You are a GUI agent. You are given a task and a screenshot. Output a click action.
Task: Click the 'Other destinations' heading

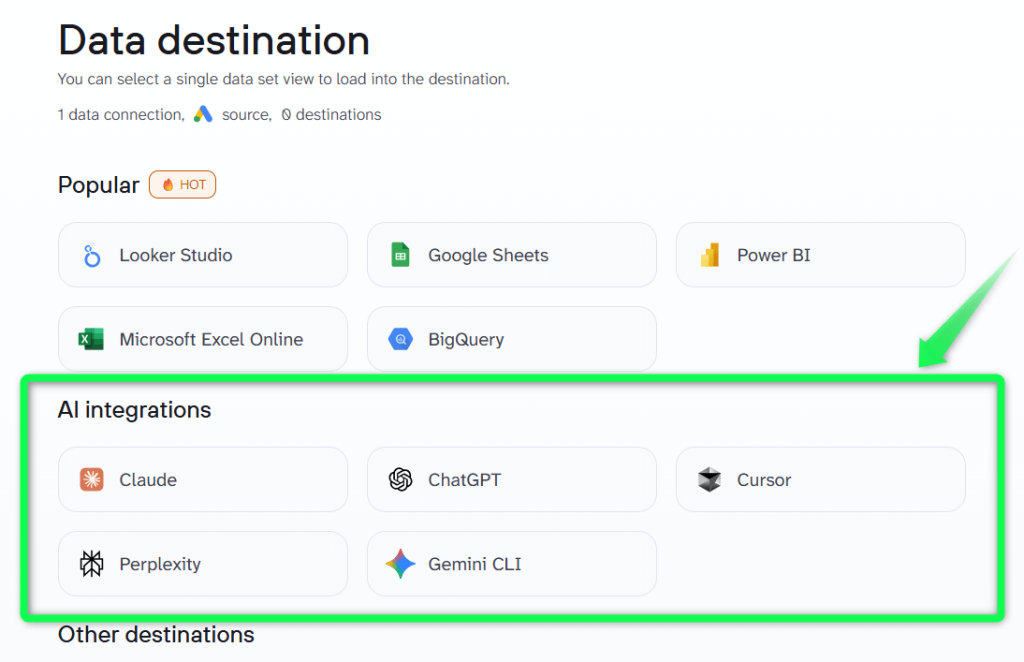point(156,635)
